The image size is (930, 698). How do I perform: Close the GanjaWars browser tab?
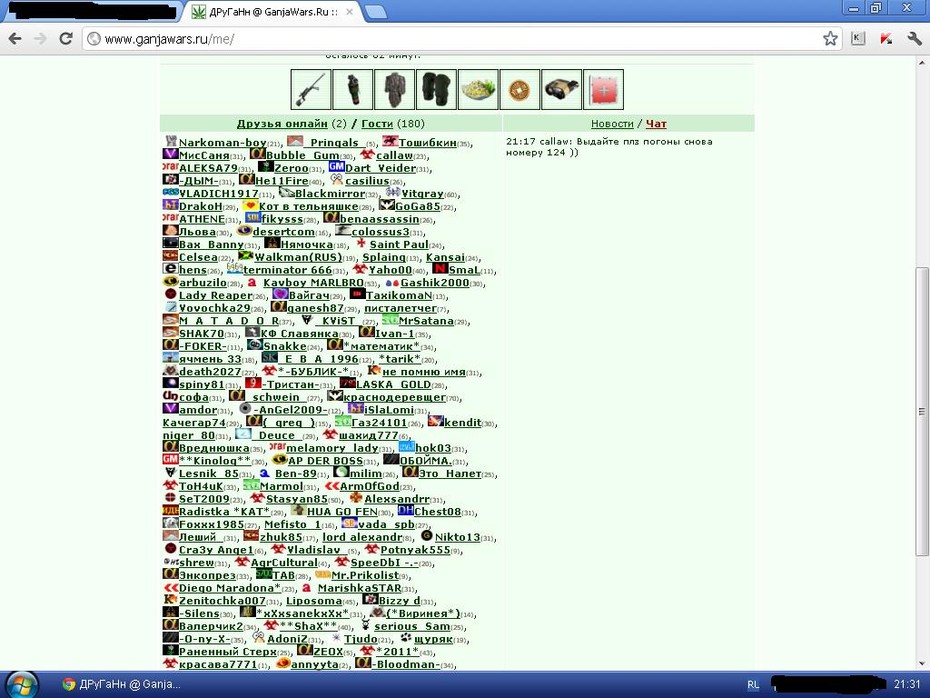pyautogui.click(x=350, y=12)
